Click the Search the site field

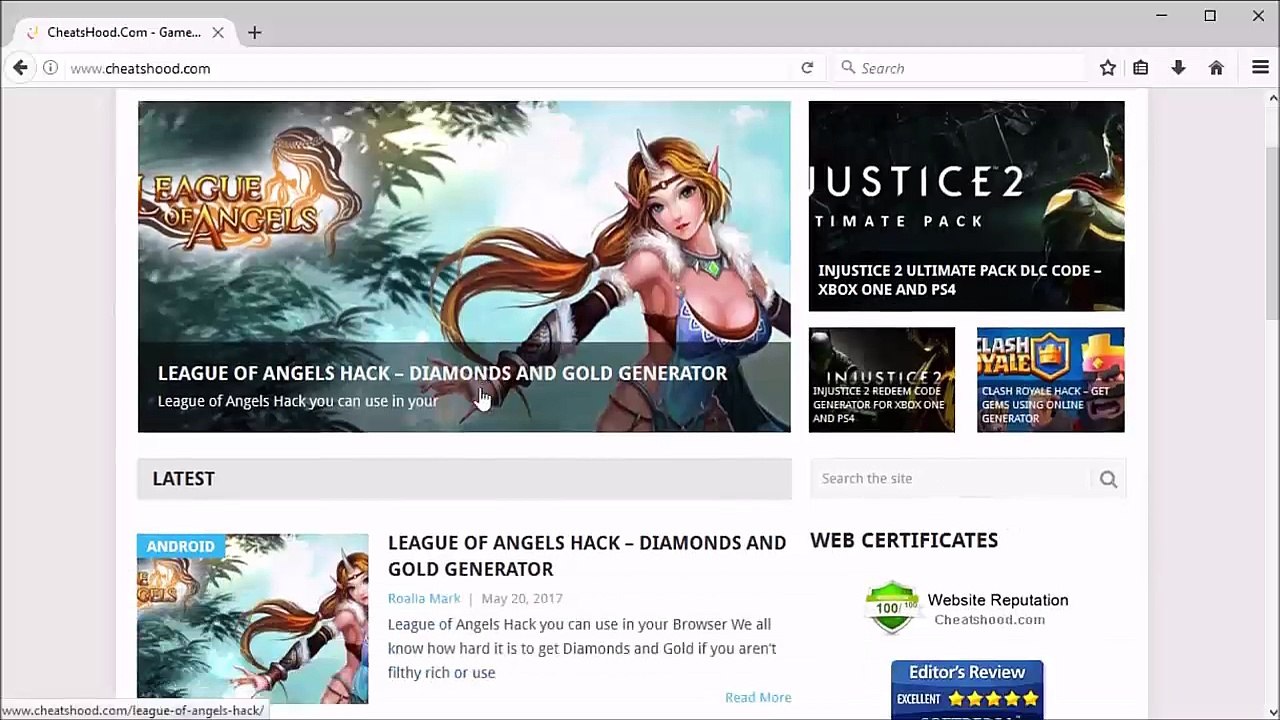coord(952,478)
